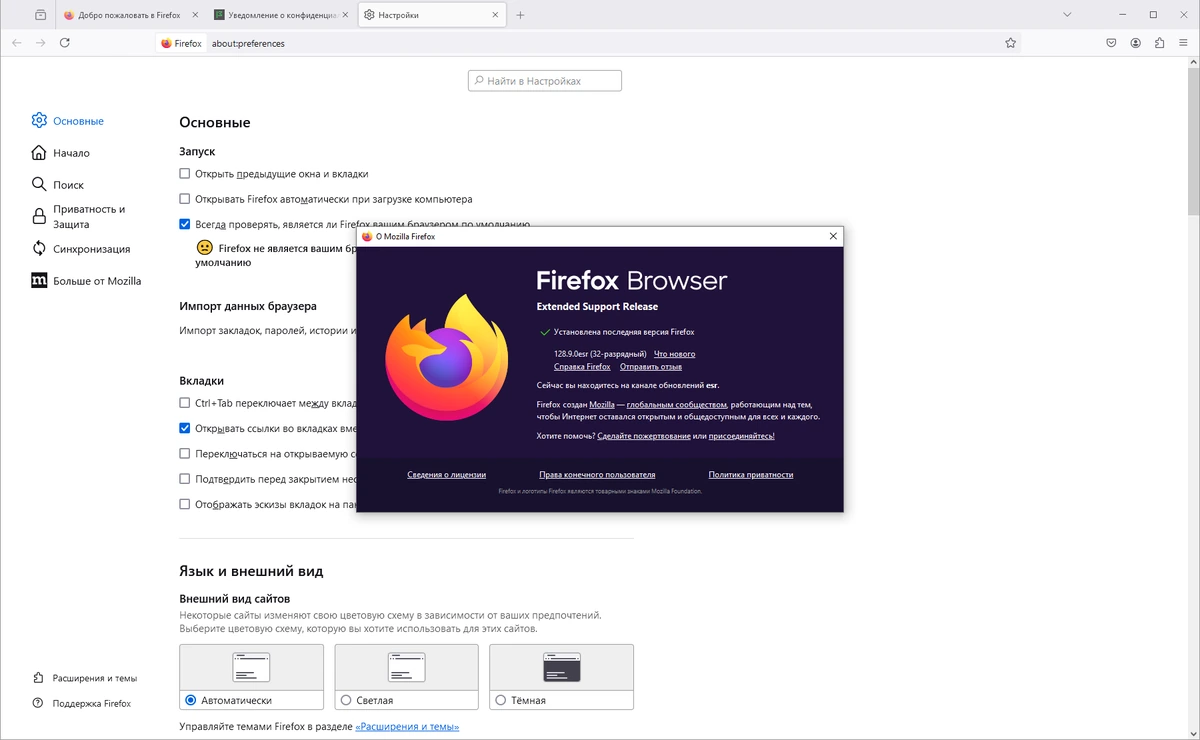
Task: Click the magnifier icon next to Поиск
Action: [x=39, y=184]
